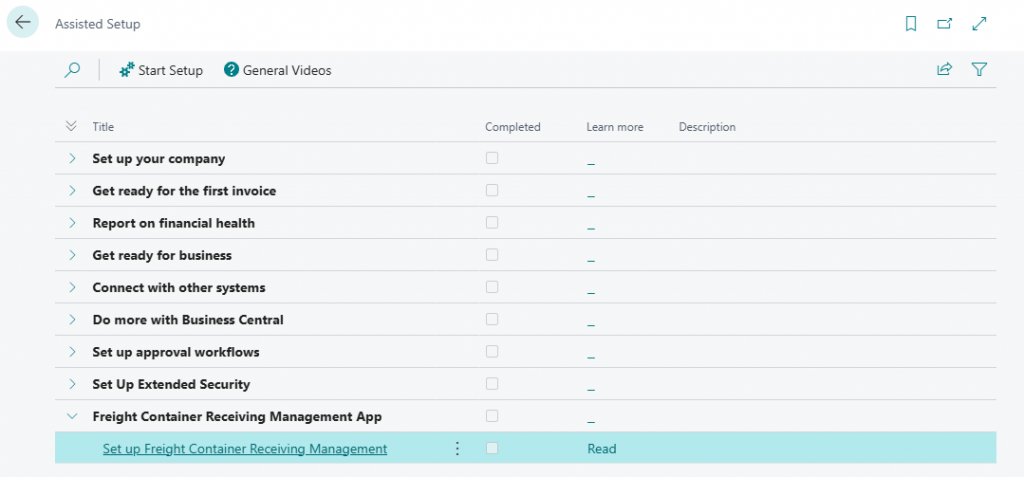Toggle Completed checkbox for financial health row
The image size is (1024, 477).
click(x=492, y=222)
